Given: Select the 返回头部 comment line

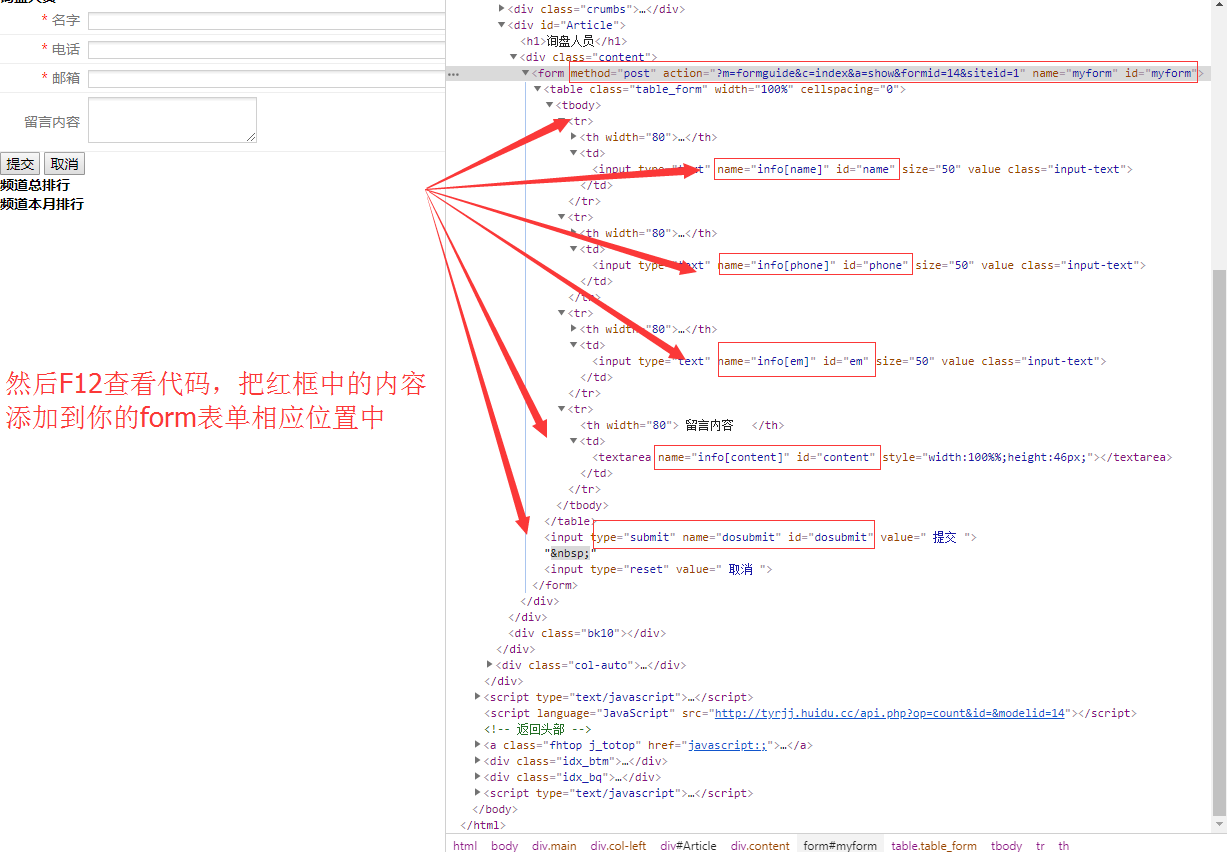Looking at the screenshot, I should pos(538,729).
